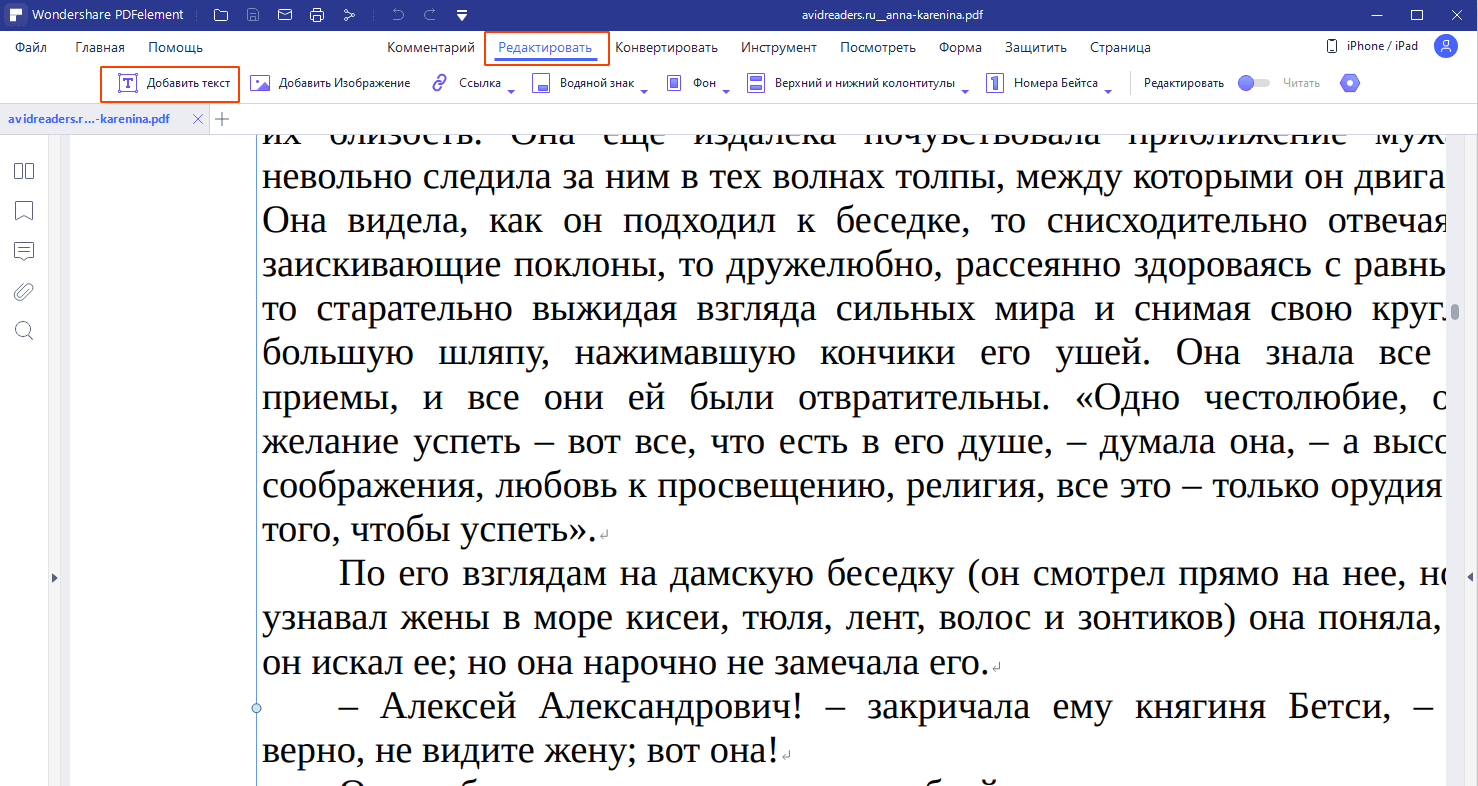The image size is (1478, 786).
Task: Switch to the Форма tab
Action: click(x=960, y=47)
